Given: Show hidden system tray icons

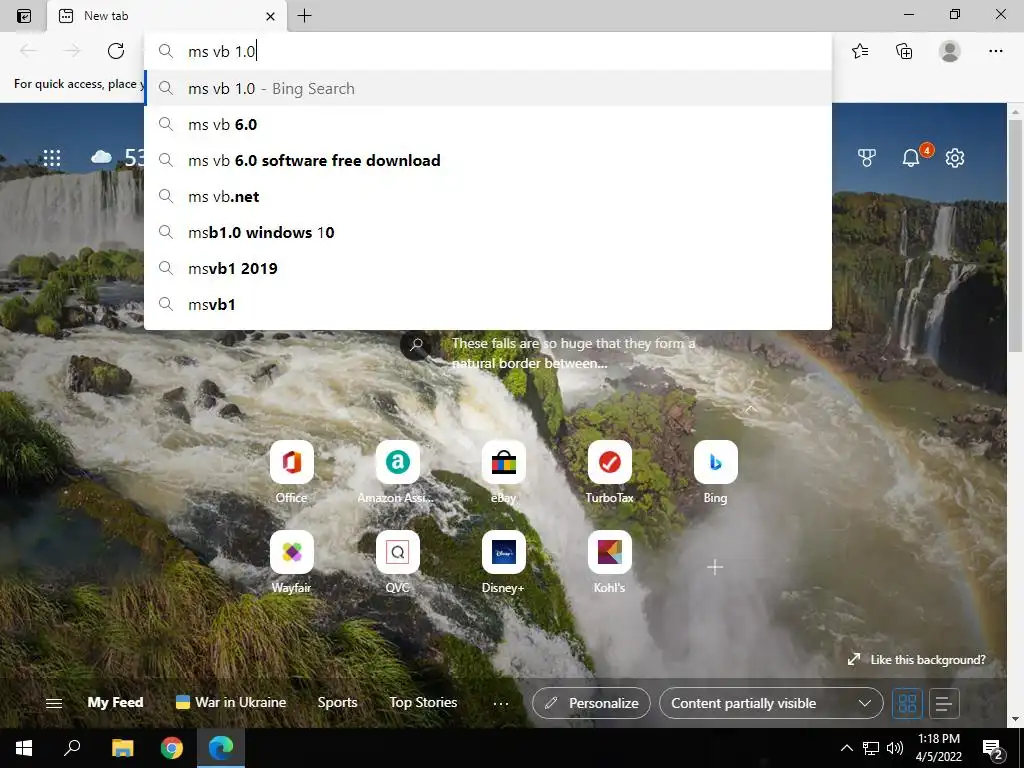Looking at the screenshot, I should pos(846,748).
